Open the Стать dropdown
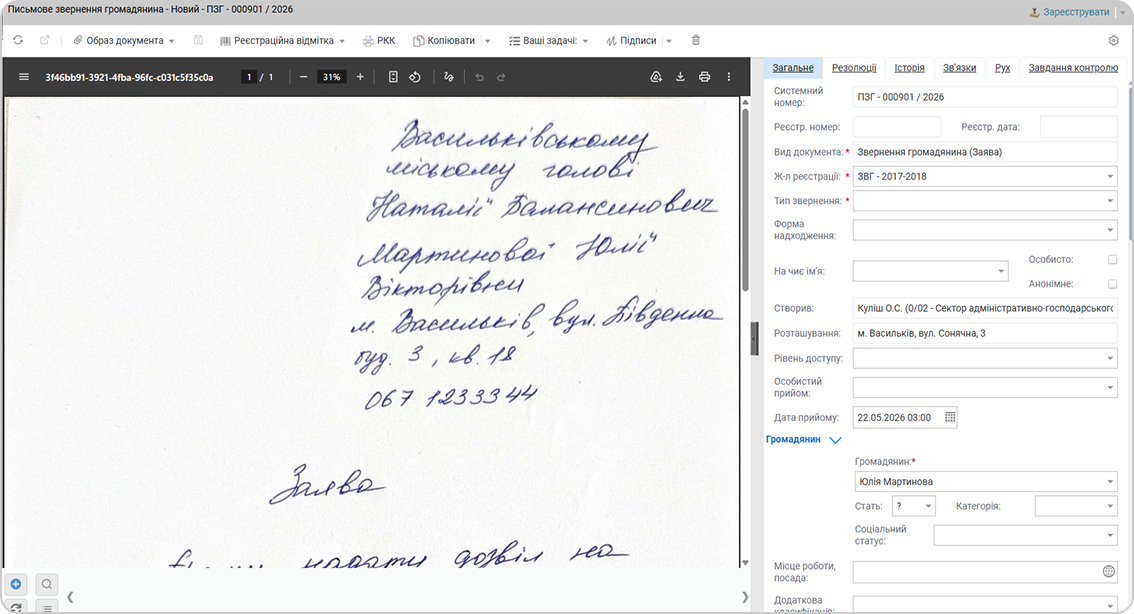 point(913,506)
